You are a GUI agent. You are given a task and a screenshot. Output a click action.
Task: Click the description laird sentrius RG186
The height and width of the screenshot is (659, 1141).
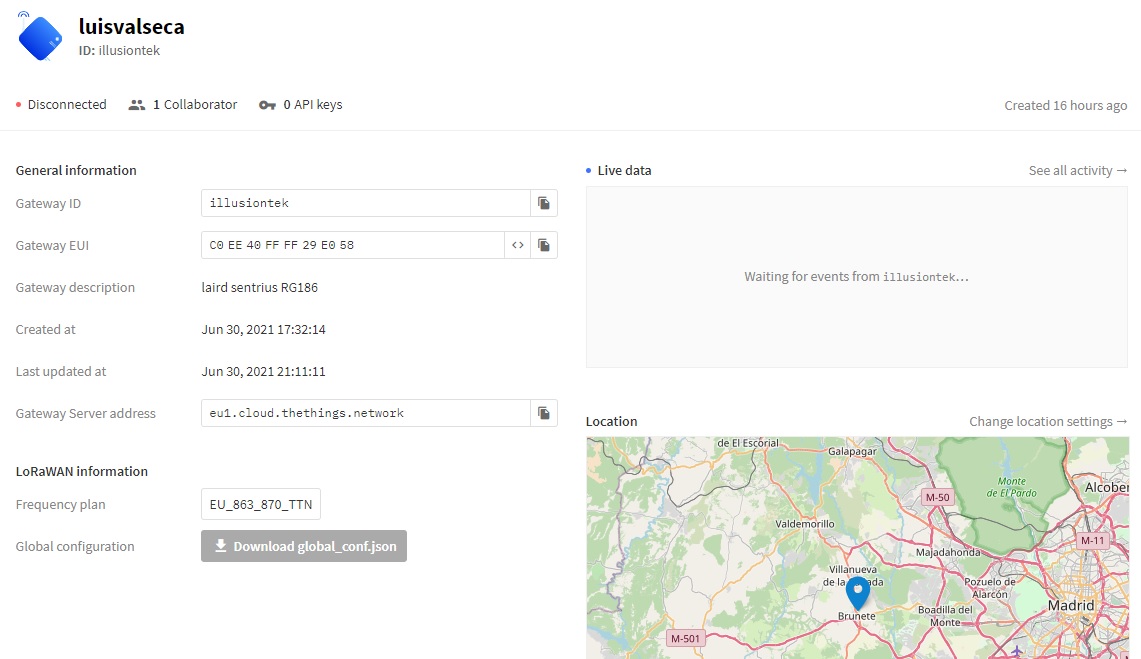coord(260,287)
